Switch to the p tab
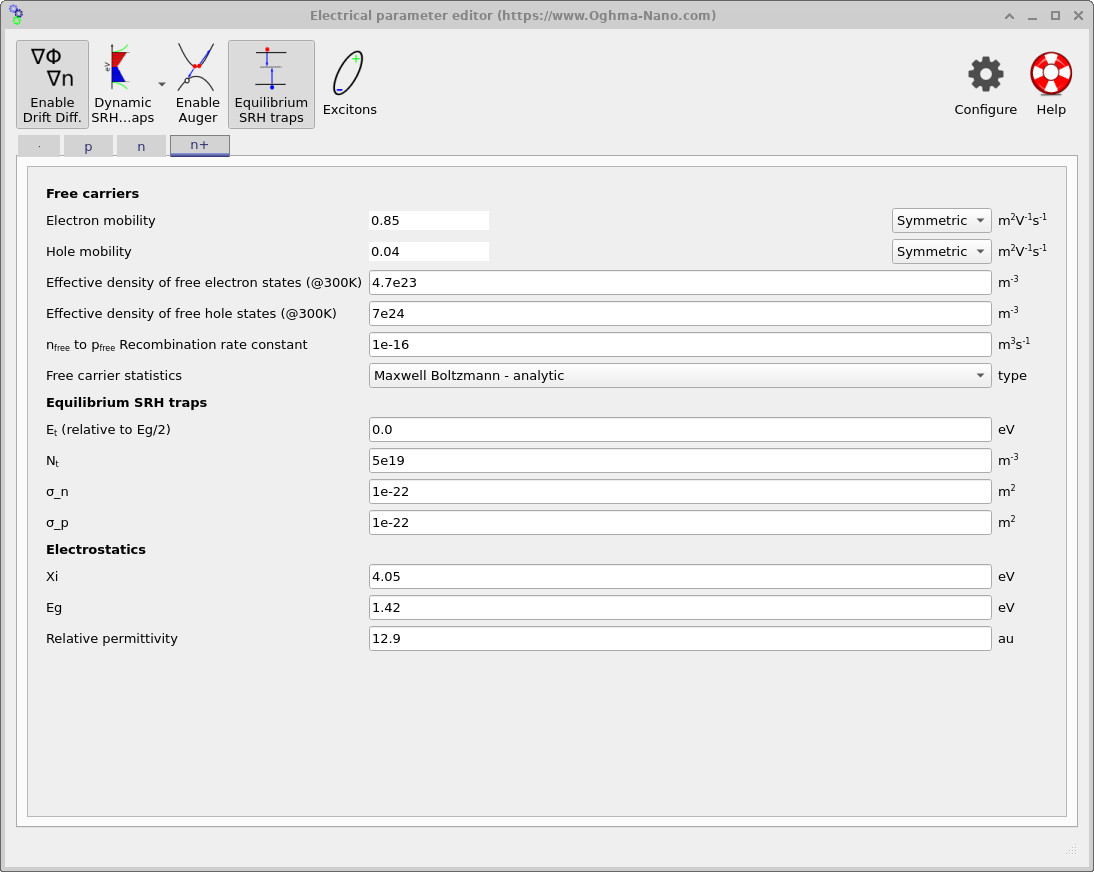The image size is (1094, 872). pyautogui.click(x=88, y=144)
